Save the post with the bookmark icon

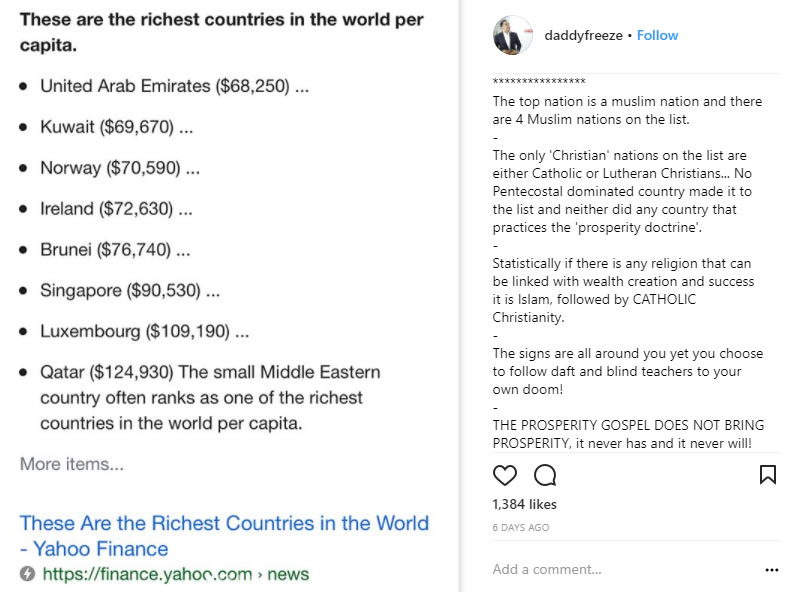[x=768, y=474]
